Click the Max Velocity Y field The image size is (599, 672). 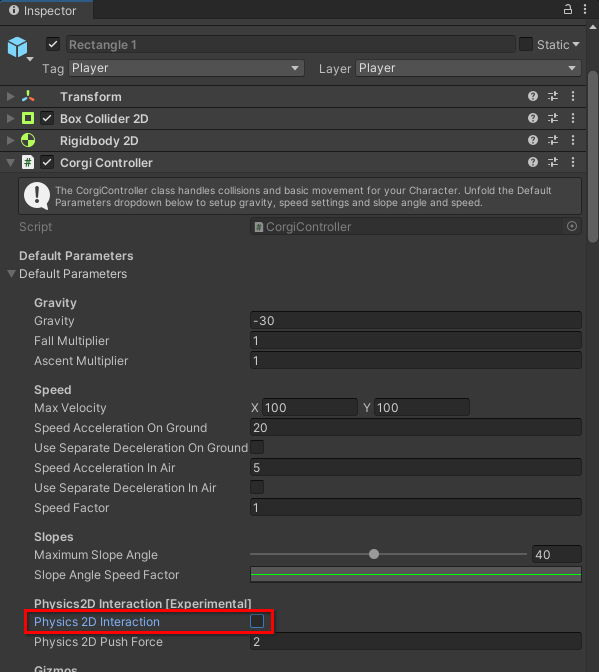pyautogui.click(x=422, y=407)
